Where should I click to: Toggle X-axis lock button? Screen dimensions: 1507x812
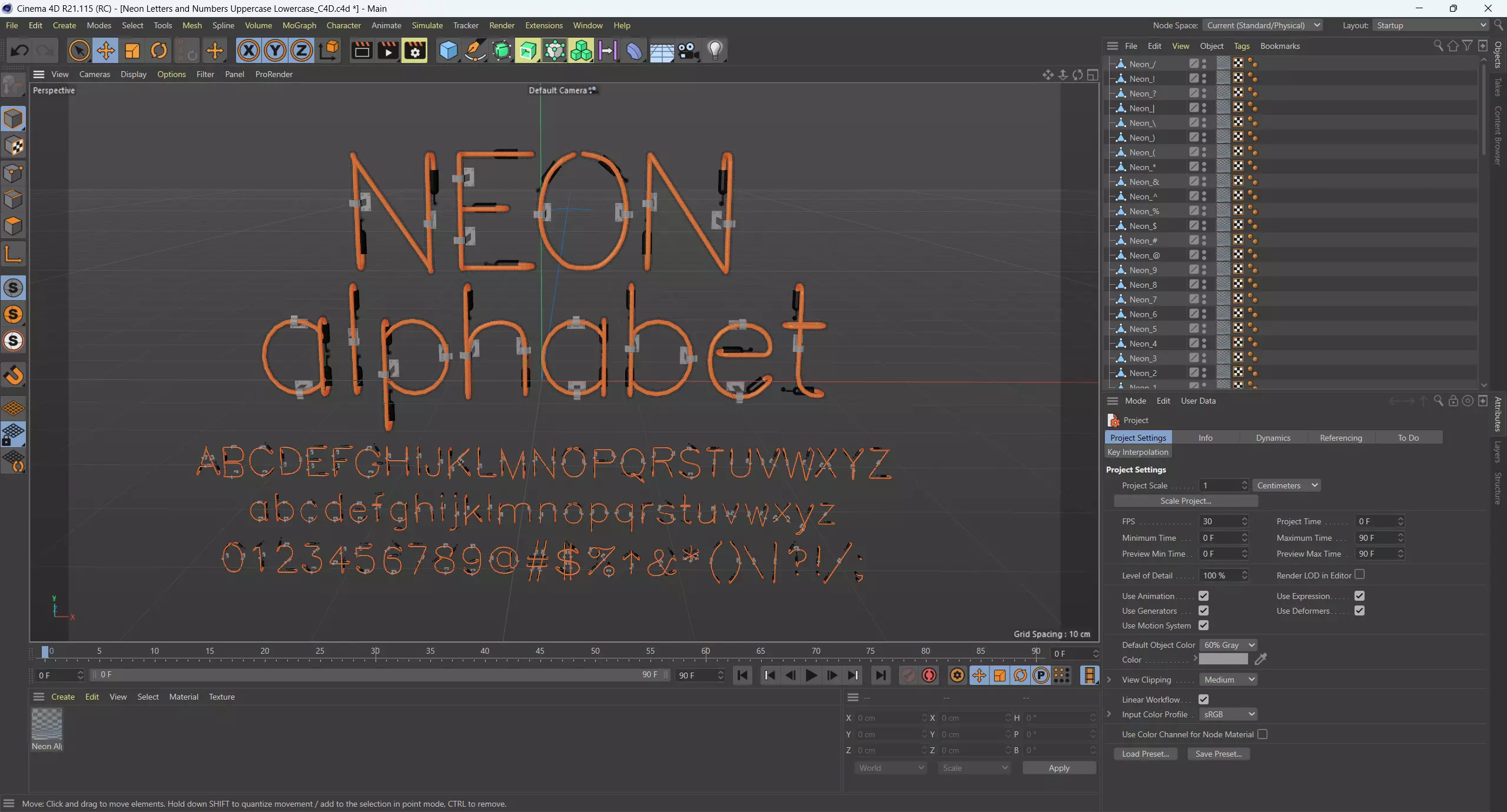[248, 51]
